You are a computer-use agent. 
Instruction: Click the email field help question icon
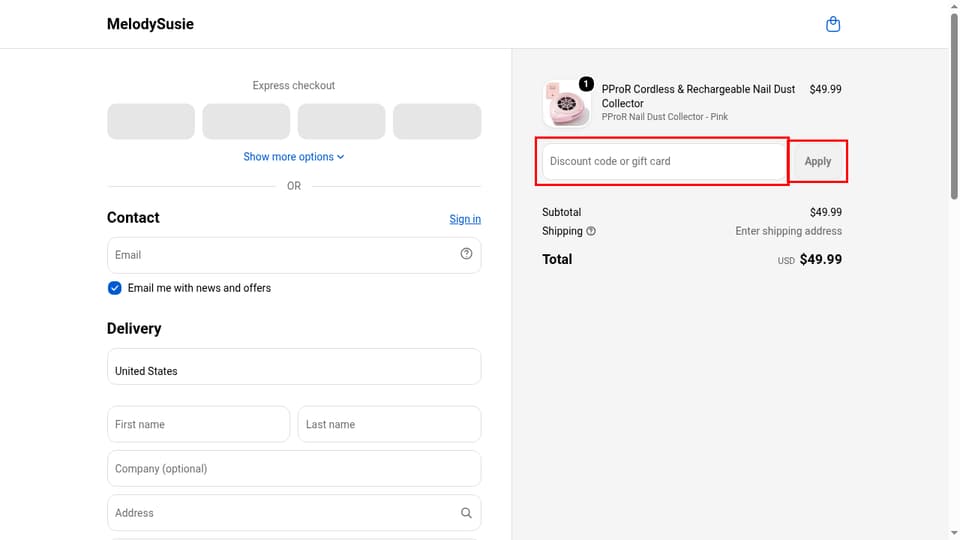466,253
